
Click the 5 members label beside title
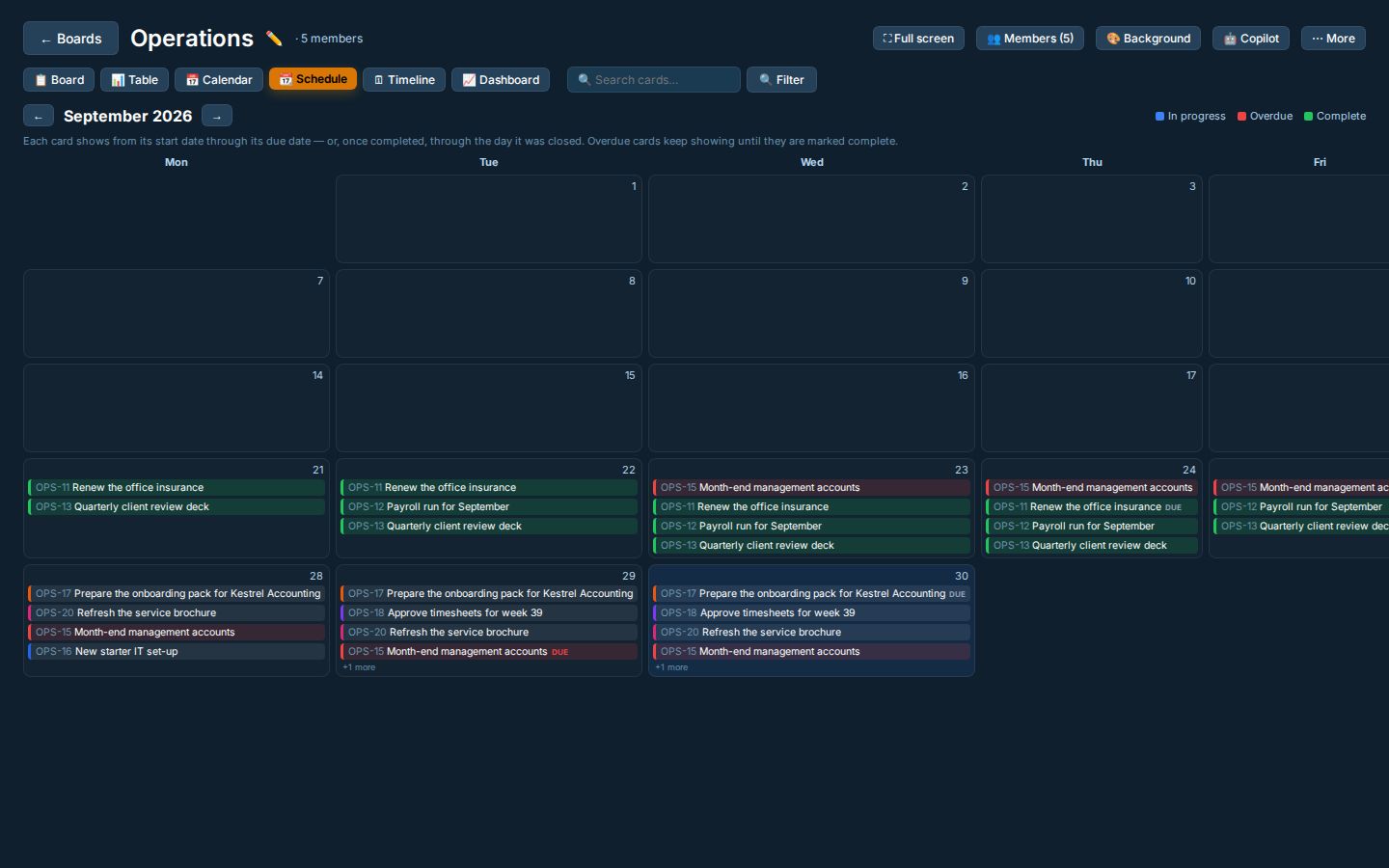(331, 39)
